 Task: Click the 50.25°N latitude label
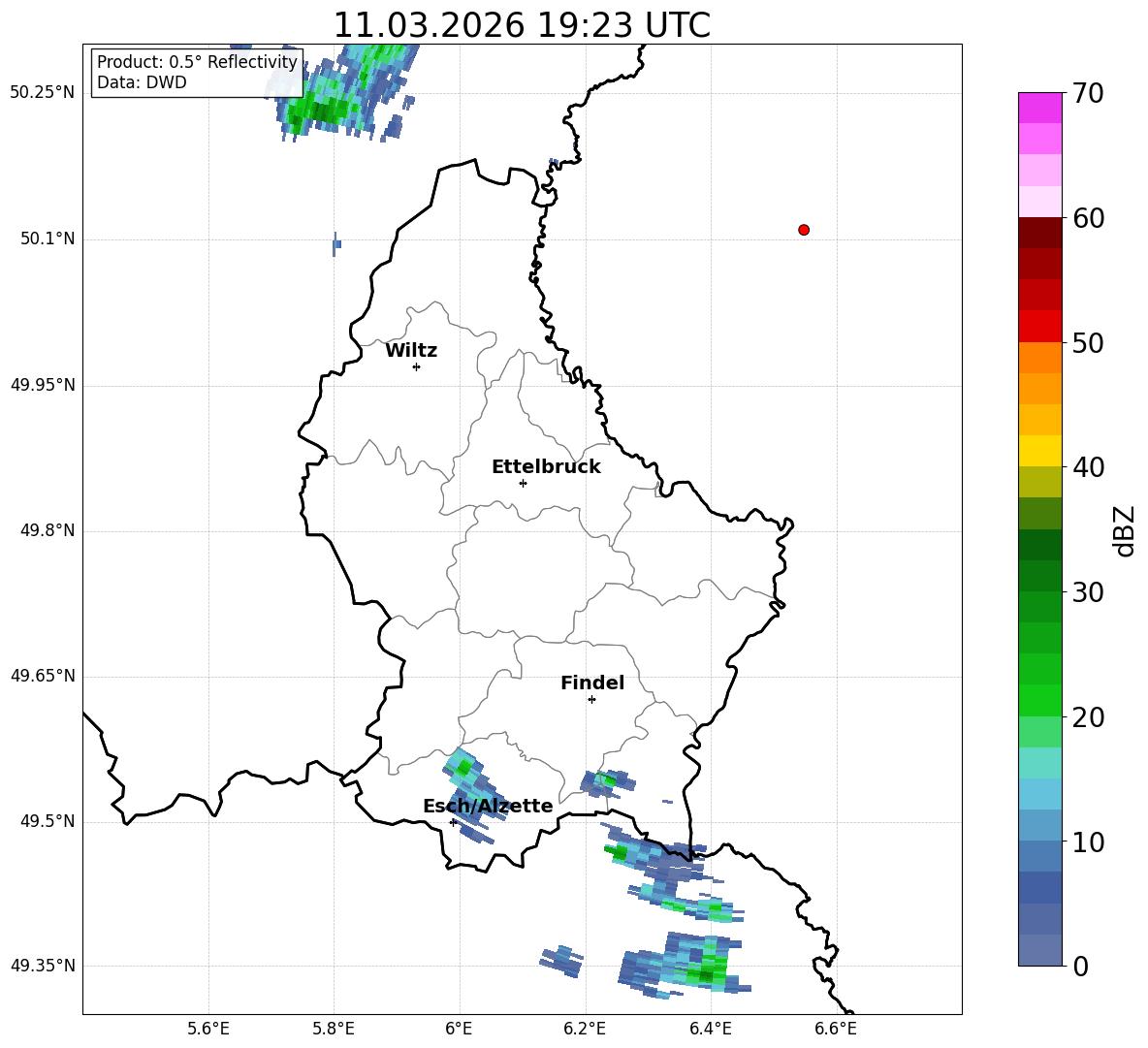point(43,93)
